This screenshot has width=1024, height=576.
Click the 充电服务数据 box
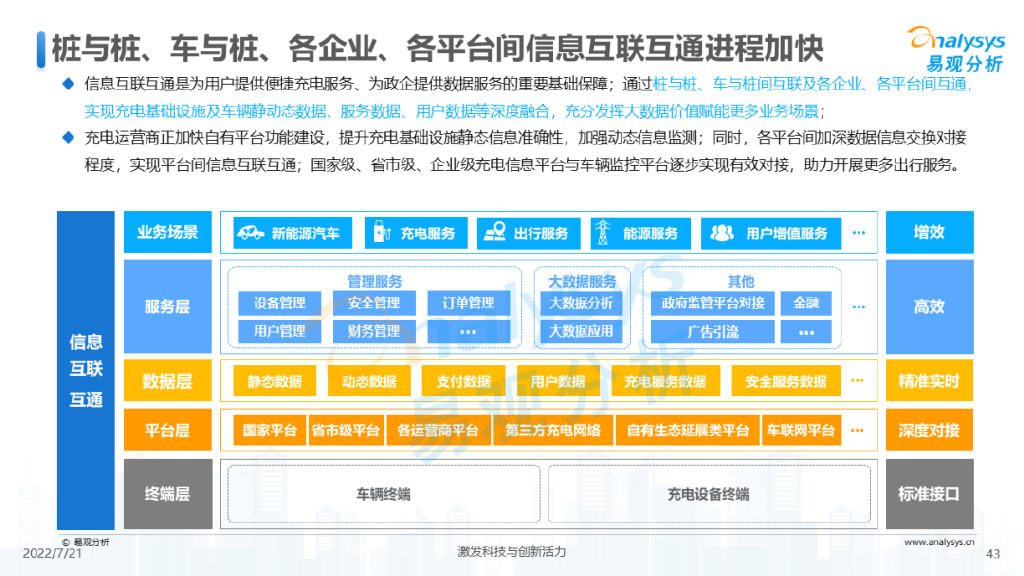tap(665, 381)
